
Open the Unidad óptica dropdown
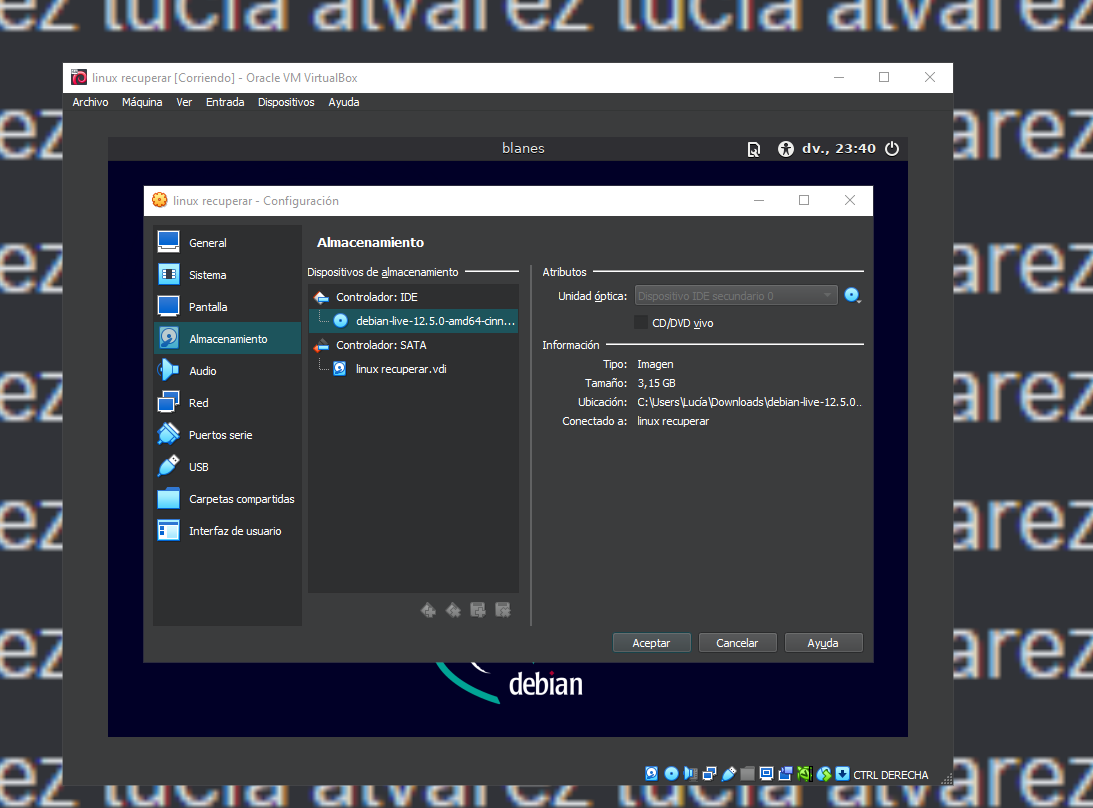tap(735, 295)
